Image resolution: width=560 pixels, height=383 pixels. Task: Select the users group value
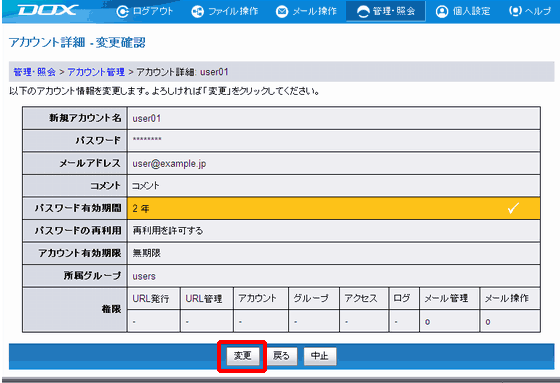[x=144, y=276]
